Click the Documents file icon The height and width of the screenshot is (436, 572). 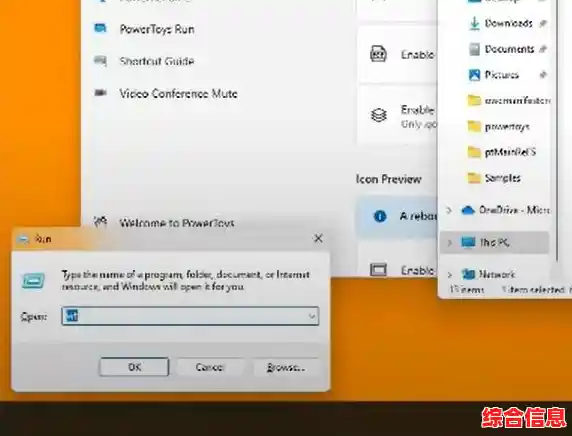[x=474, y=49]
